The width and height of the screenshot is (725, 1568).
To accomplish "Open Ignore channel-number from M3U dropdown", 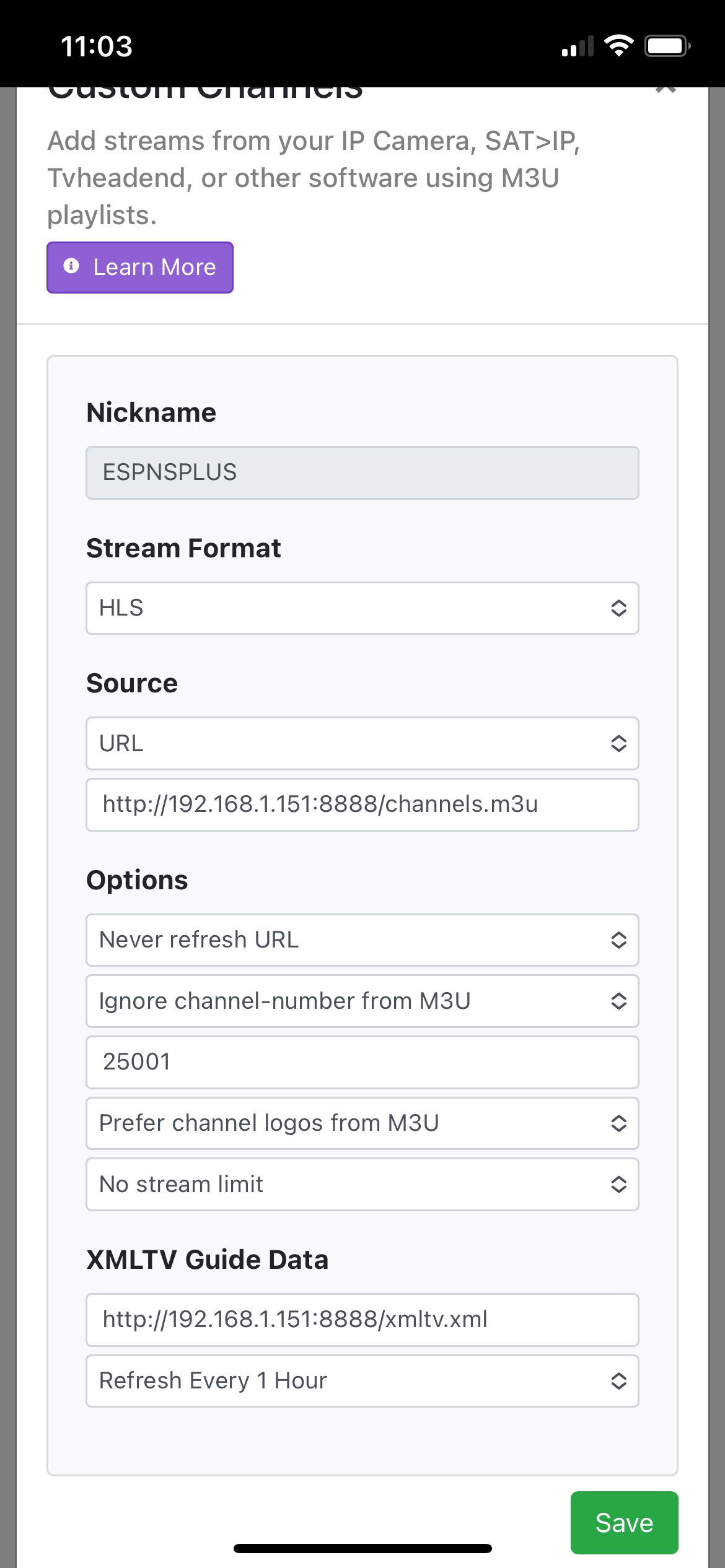I will 362,1001.
